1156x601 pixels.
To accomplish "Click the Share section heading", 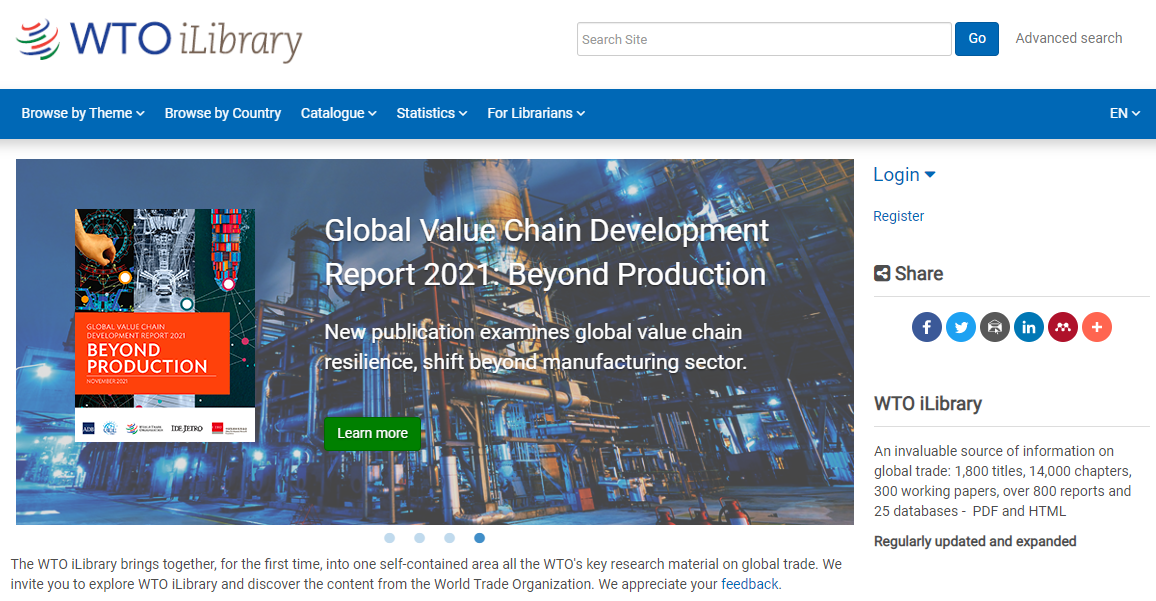I will pyautogui.click(x=908, y=274).
